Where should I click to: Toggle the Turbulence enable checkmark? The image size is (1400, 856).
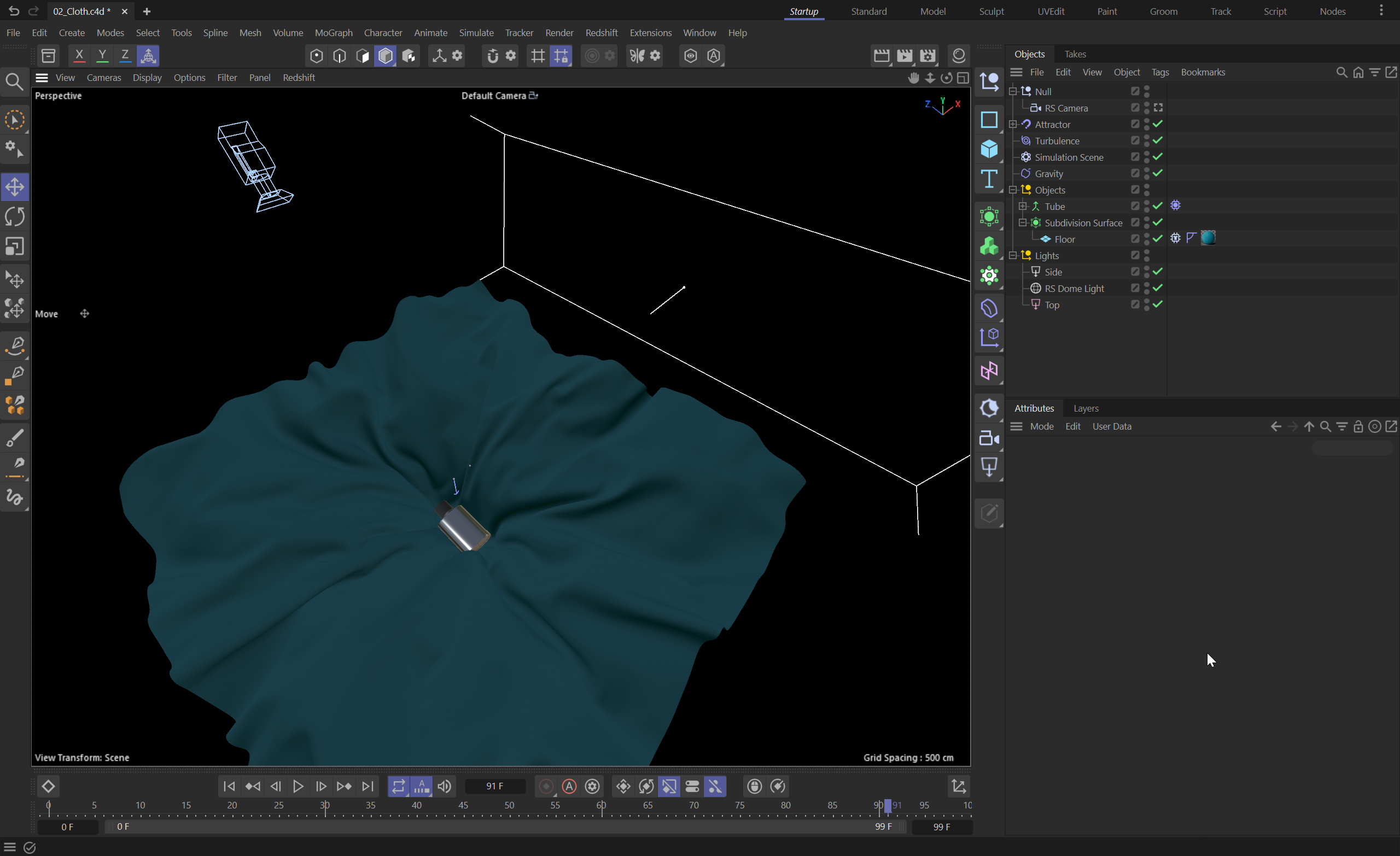(x=1158, y=140)
